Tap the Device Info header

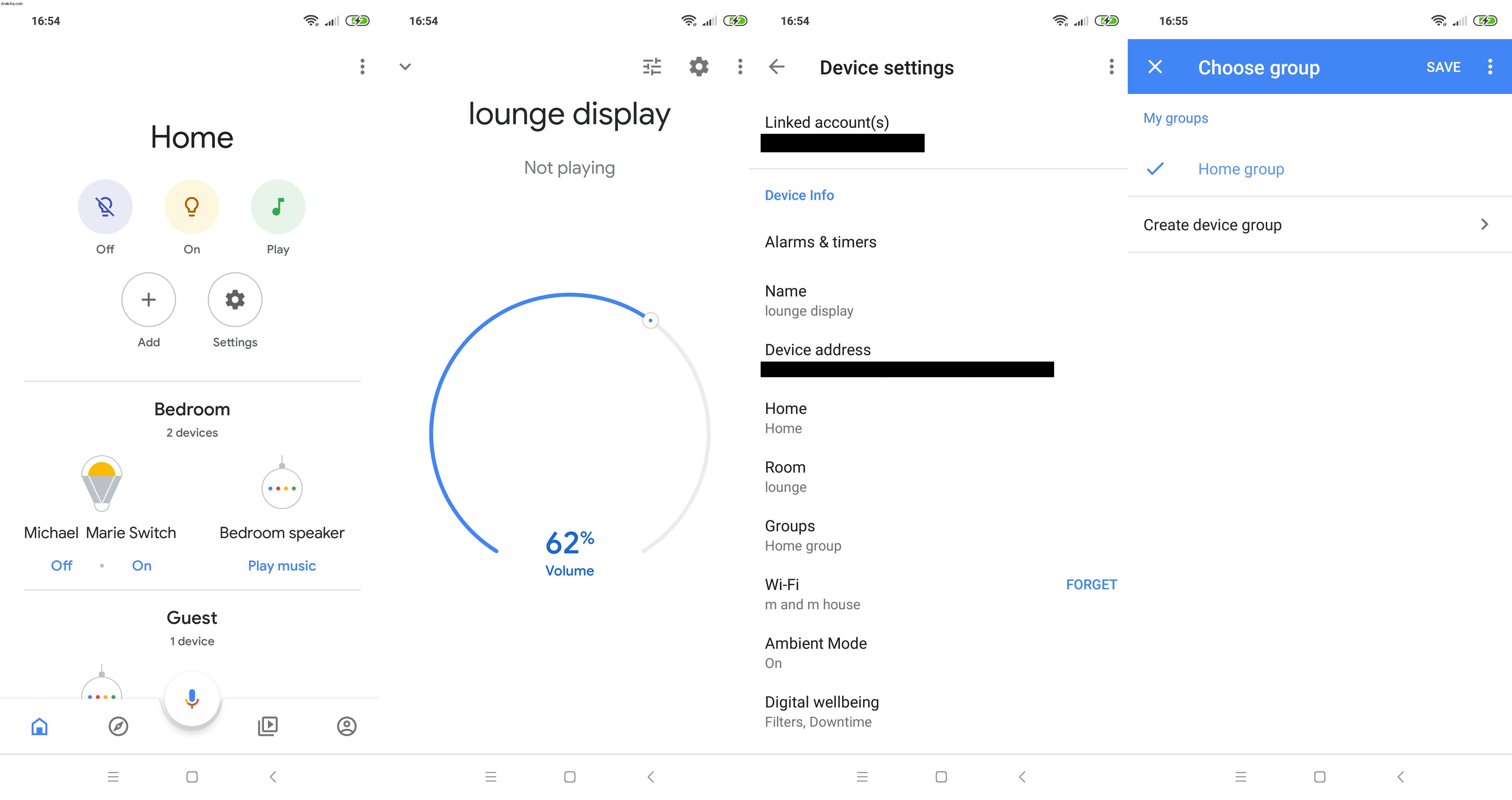coord(799,195)
